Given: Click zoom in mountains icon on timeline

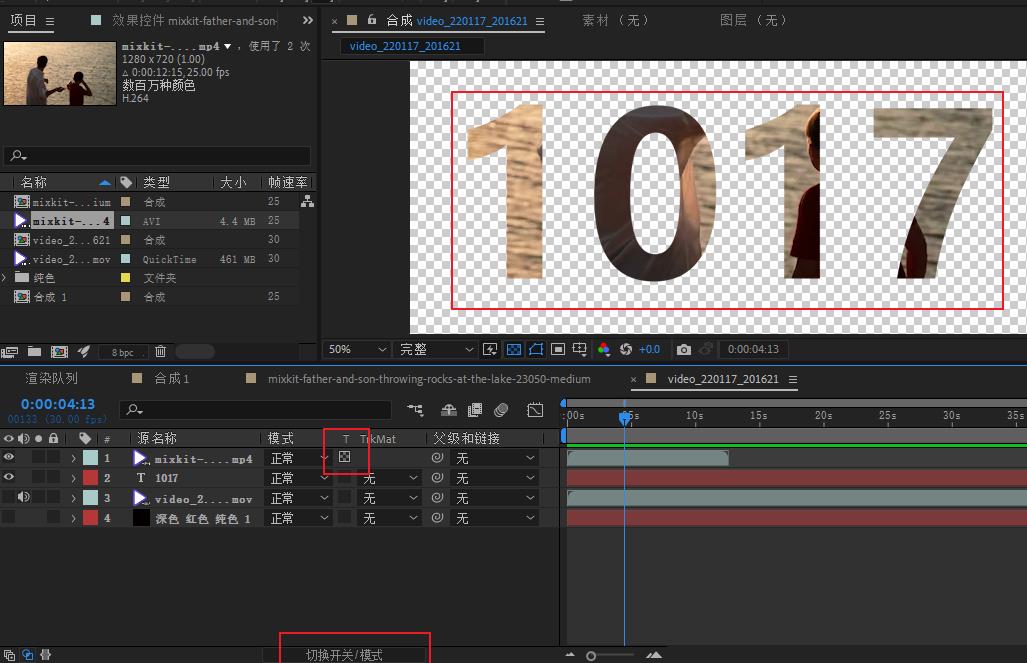Looking at the screenshot, I should [654, 654].
